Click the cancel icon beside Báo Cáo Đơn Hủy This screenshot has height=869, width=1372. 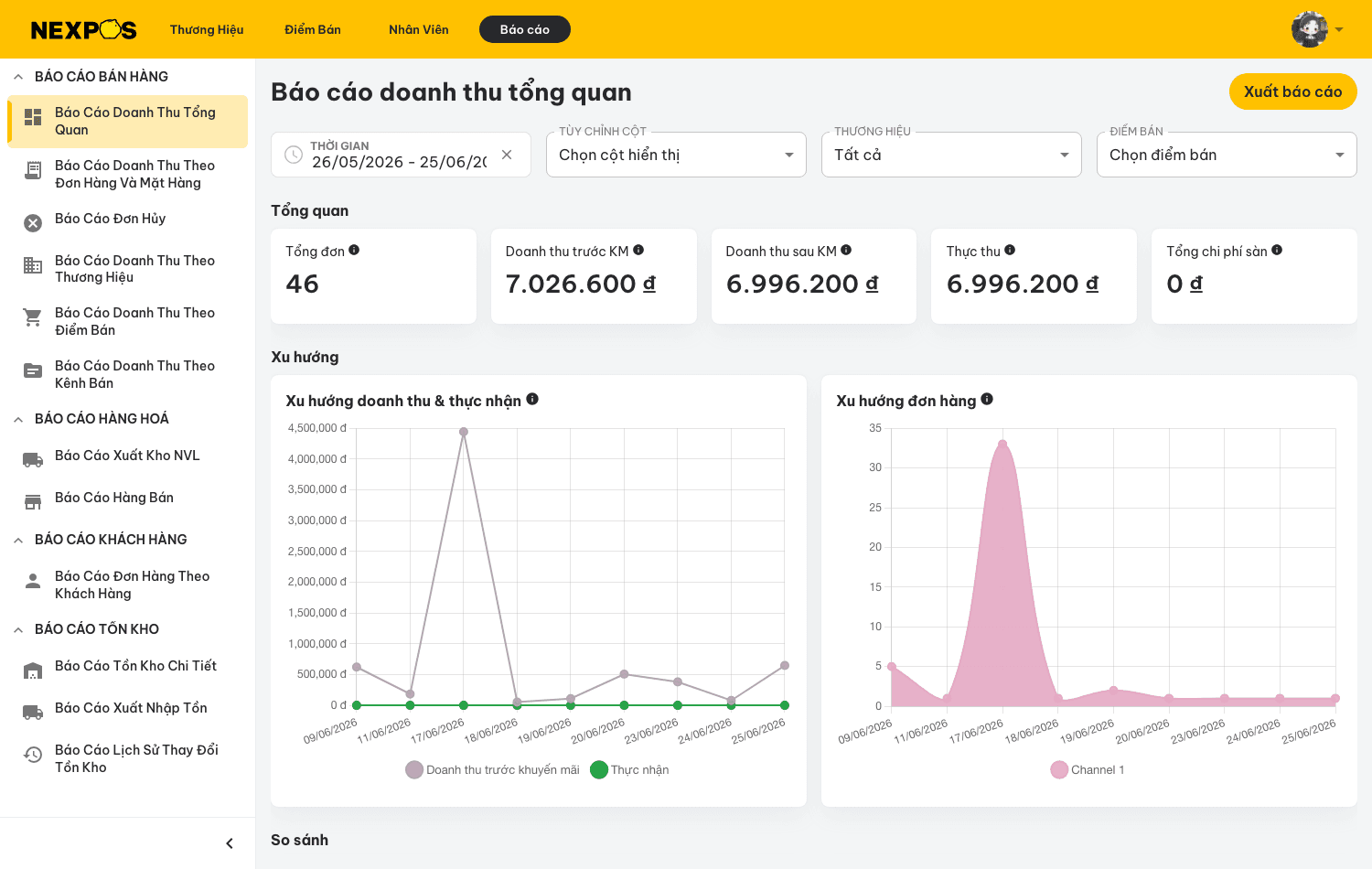pos(33,223)
